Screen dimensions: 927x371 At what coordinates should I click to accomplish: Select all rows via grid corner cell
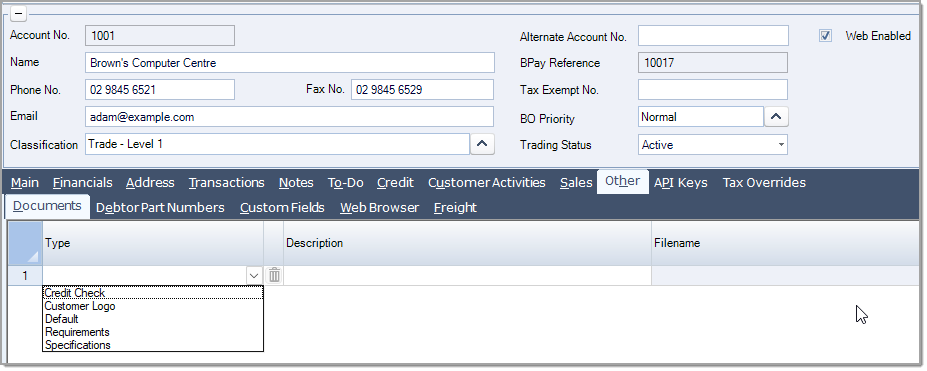[x=25, y=243]
